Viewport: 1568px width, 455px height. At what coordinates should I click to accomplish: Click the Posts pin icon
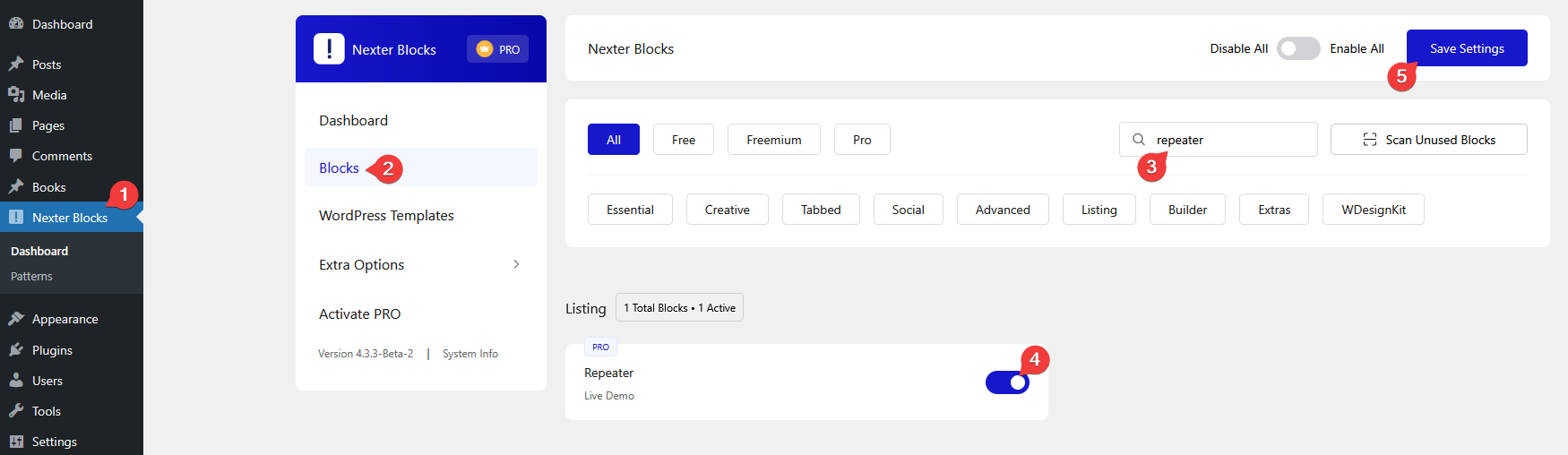(16, 64)
